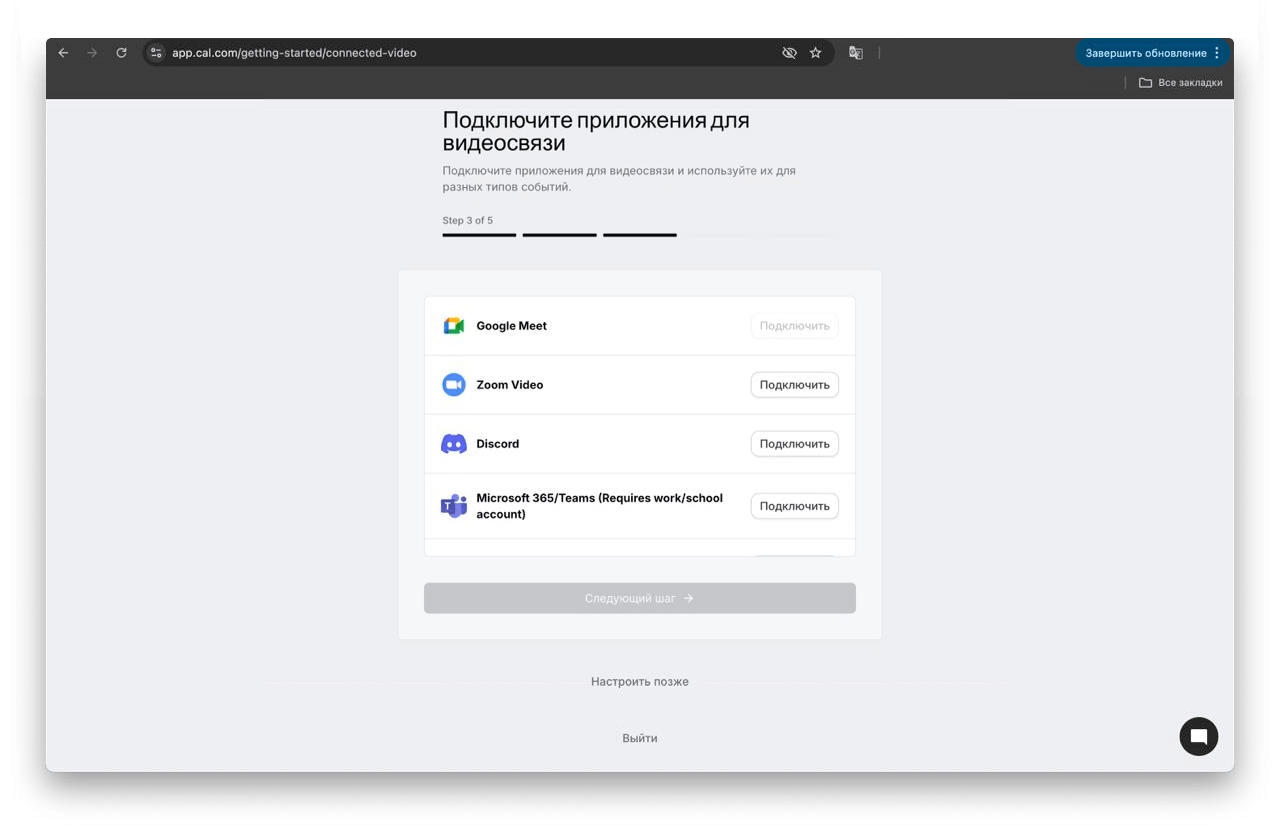
Task: Open the three-dot browser menu
Action: coord(1217,53)
